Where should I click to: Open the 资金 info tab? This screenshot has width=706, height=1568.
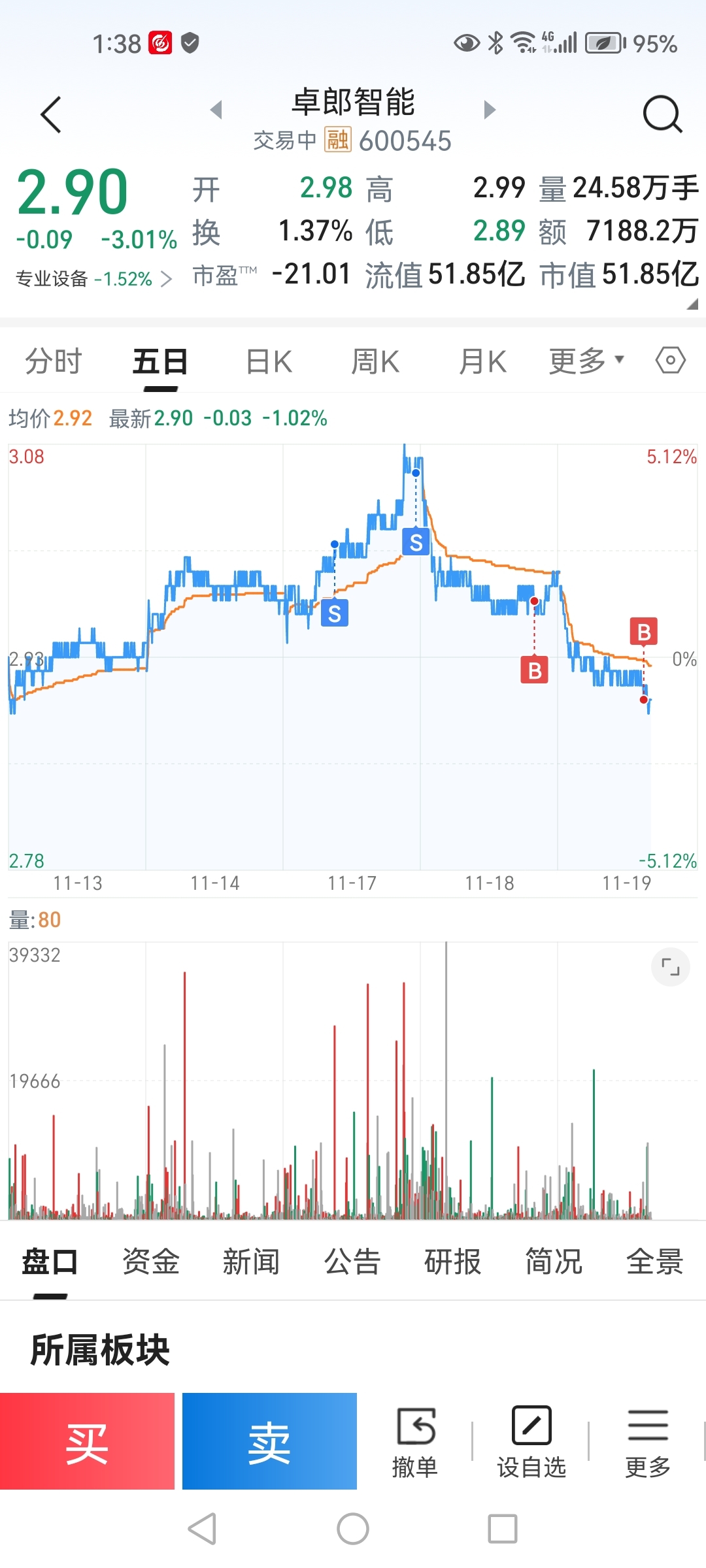pyautogui.click(x=151, y=1261)
